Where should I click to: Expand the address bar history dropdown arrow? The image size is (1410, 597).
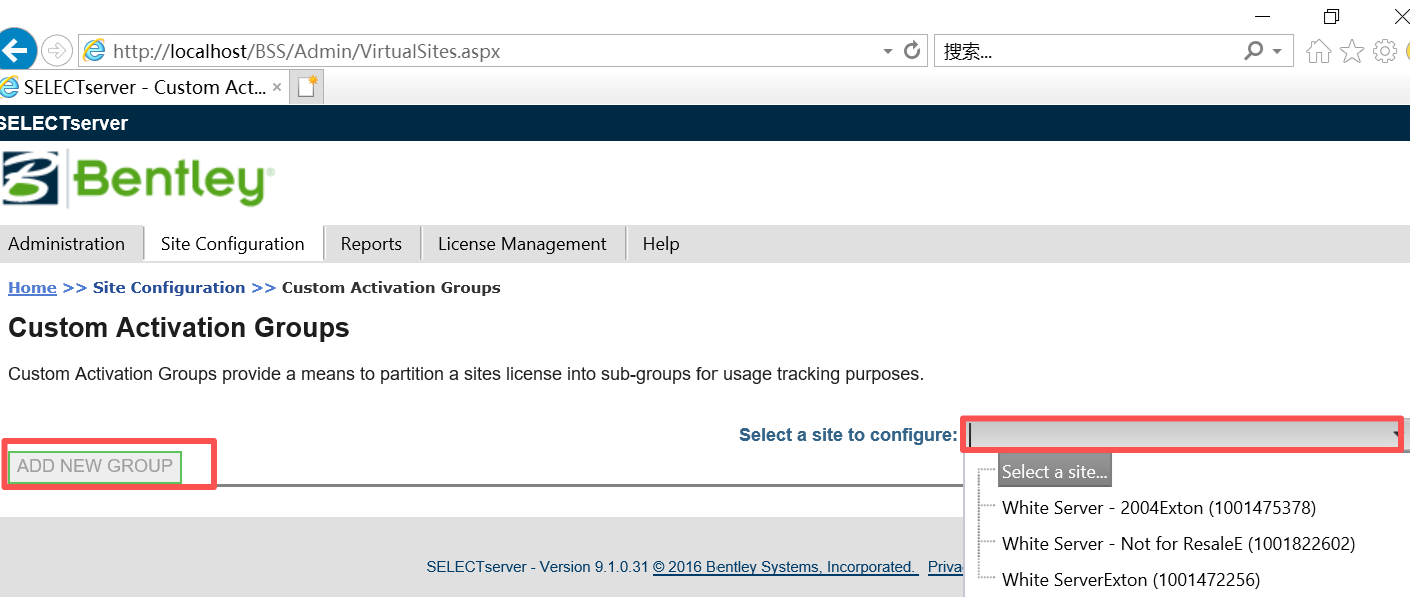pos(887,51)
